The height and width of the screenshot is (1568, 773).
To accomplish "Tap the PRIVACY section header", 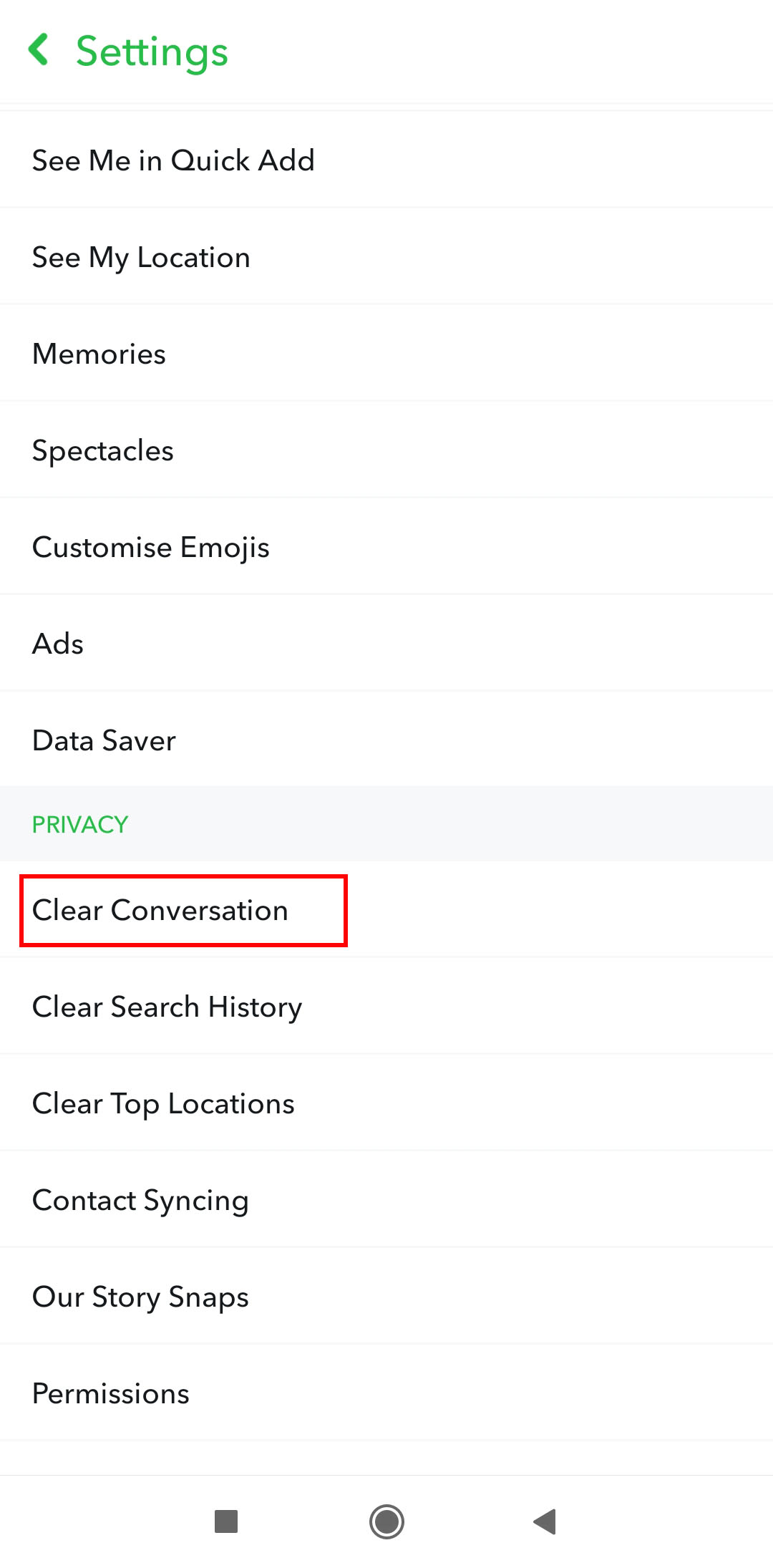I will [80, 824].
